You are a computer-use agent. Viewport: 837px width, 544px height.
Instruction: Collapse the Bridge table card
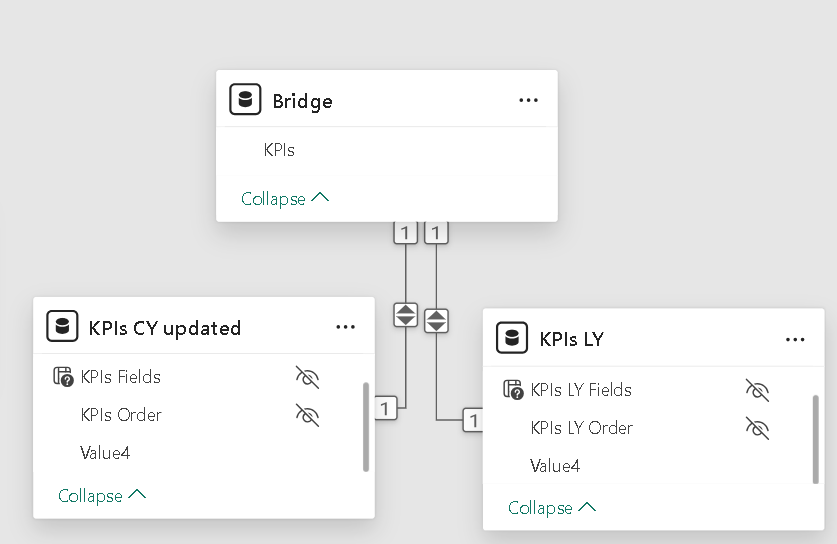[x=285, y=199]
